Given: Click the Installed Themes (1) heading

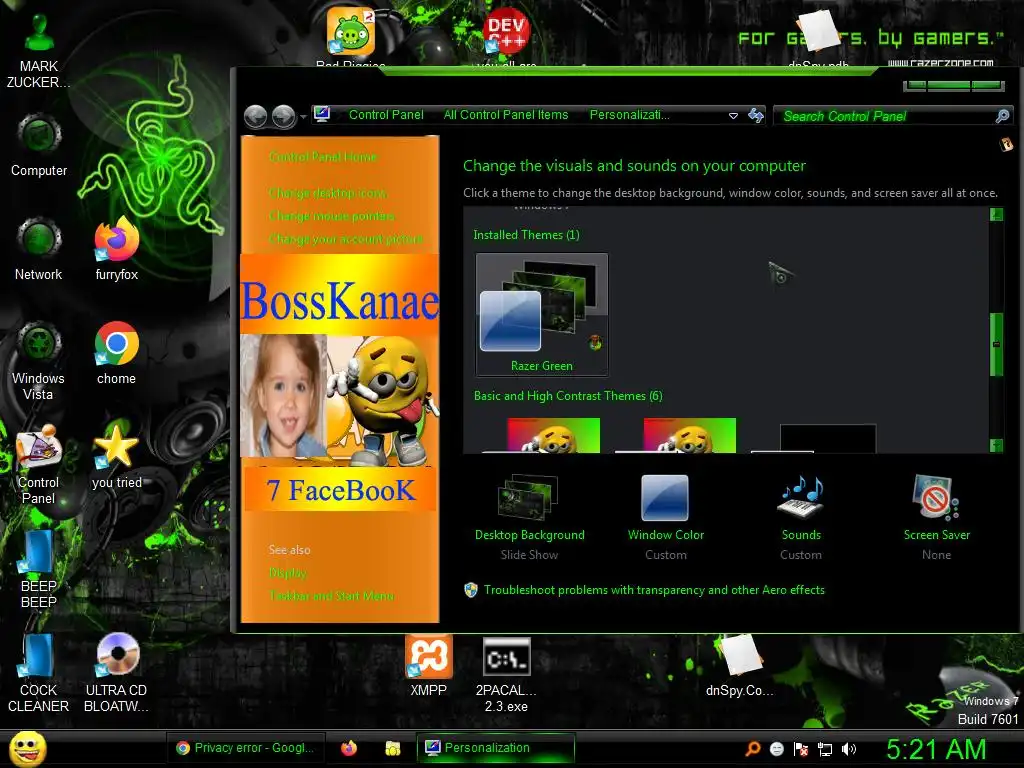Looking at the screenshot, I should coord(526,235).
